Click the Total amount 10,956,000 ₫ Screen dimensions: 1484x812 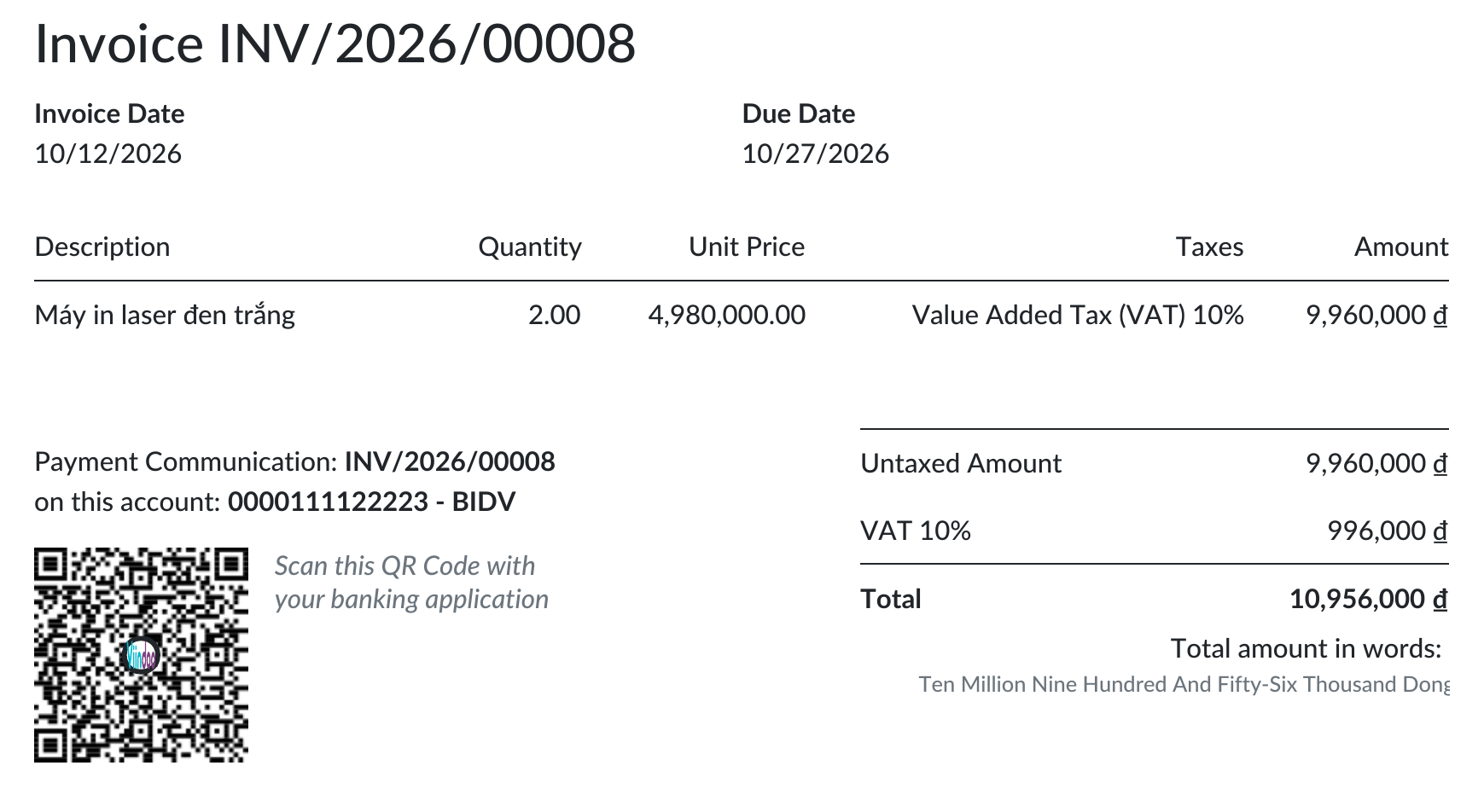[x=1368, y=599]
